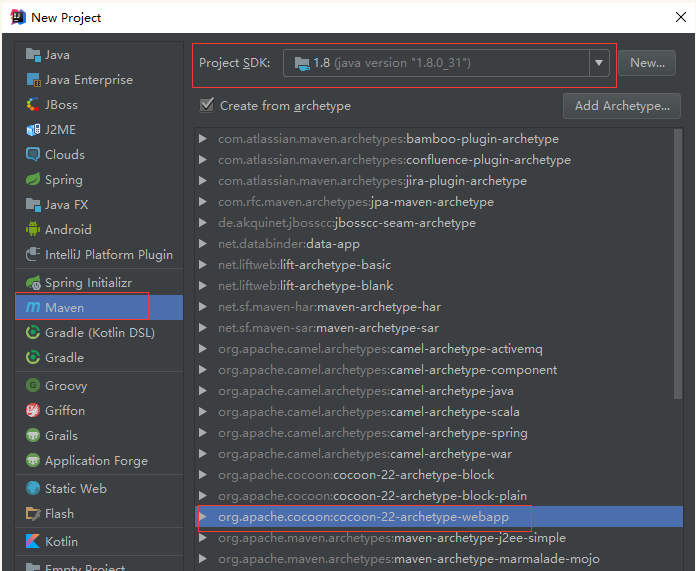
Task: Expand jira-plugin-archetype entry
Action: [203, 181]
